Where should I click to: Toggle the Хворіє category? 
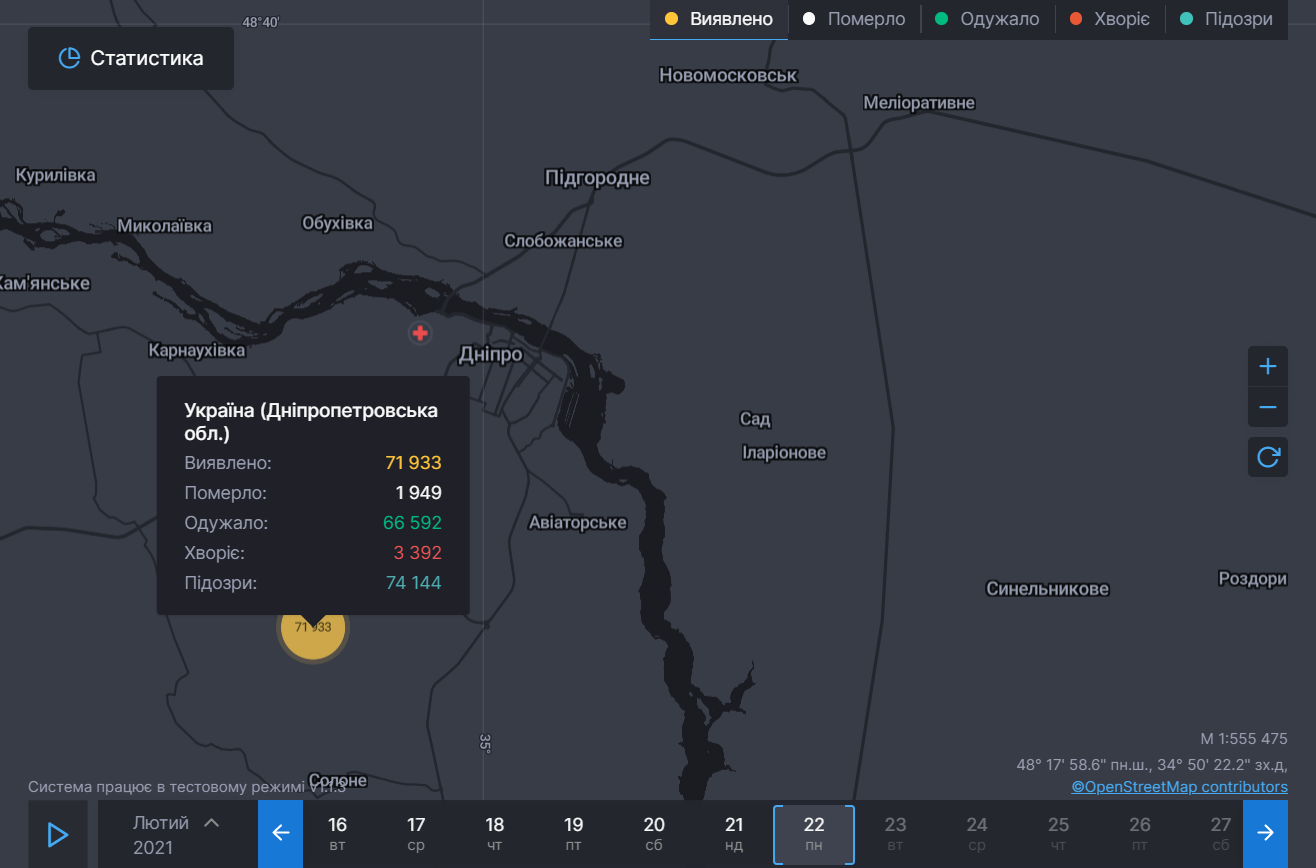[1110, 19]
